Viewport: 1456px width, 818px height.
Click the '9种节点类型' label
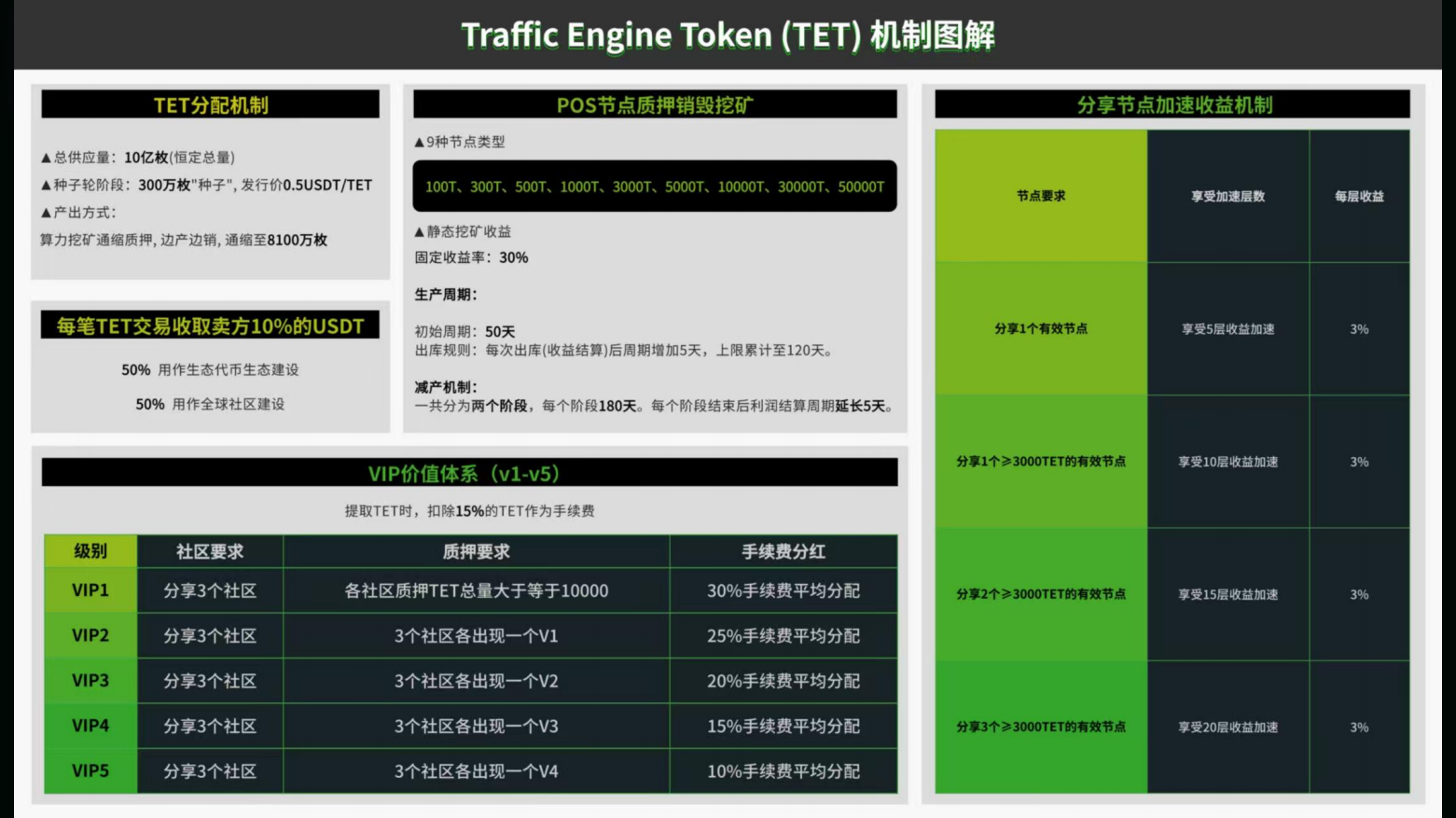pyautogui.click(x=460, y=142)
